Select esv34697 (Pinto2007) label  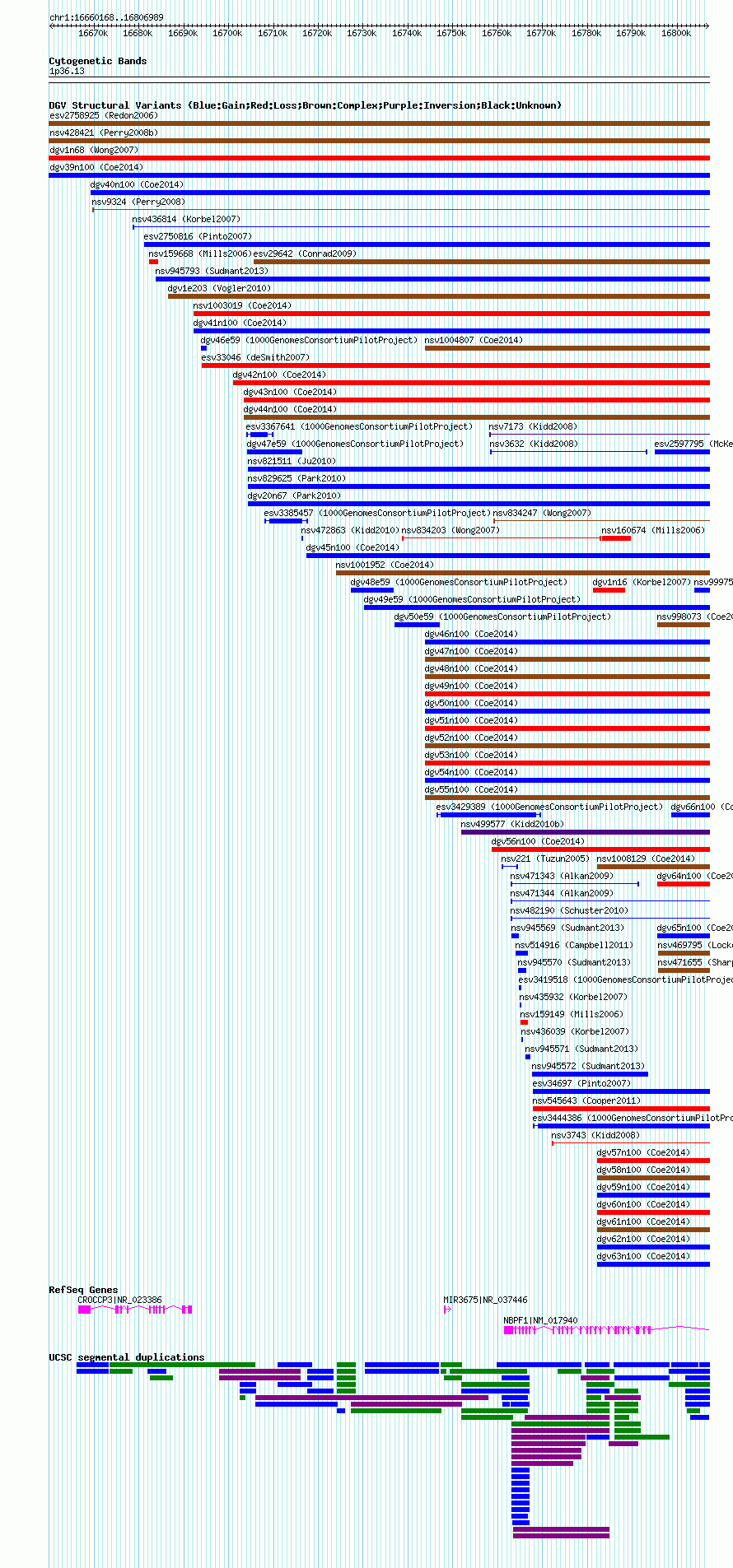click(x=581, y=1083)
